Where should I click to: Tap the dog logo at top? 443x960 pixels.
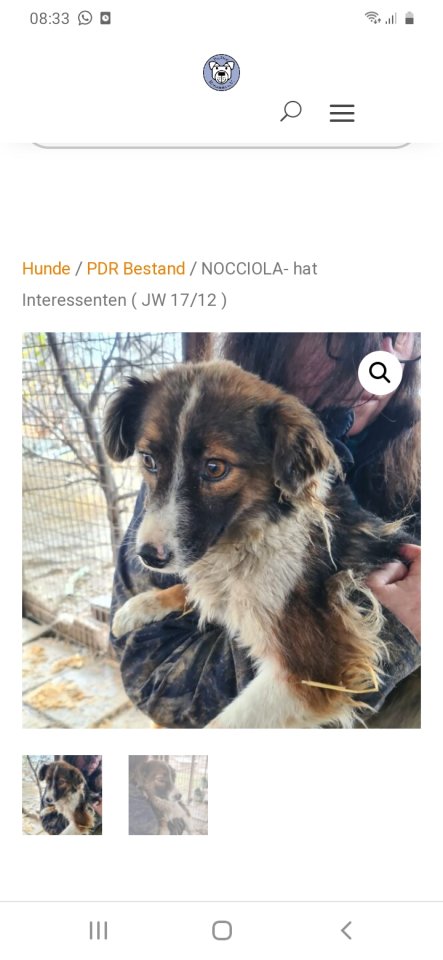(222, 72)
